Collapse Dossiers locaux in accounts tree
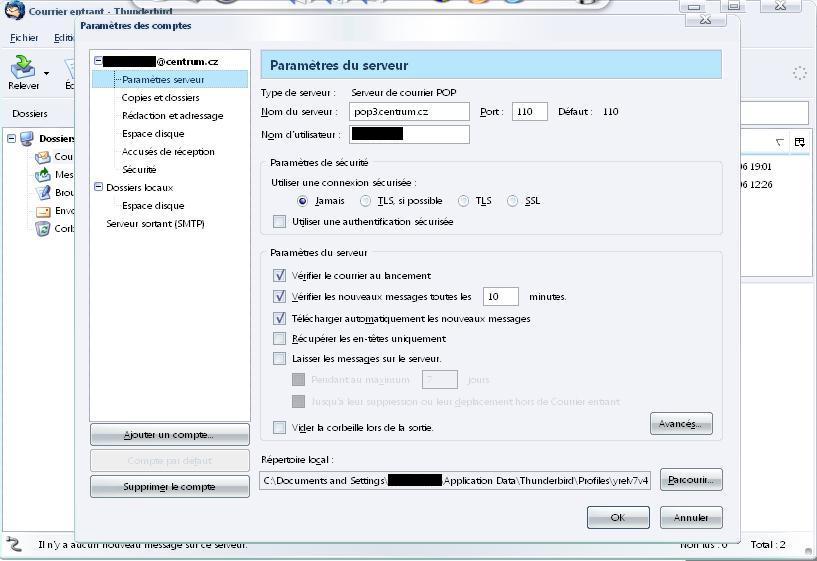817x561 pixels. pyautogui.click(x=98, y=186)
